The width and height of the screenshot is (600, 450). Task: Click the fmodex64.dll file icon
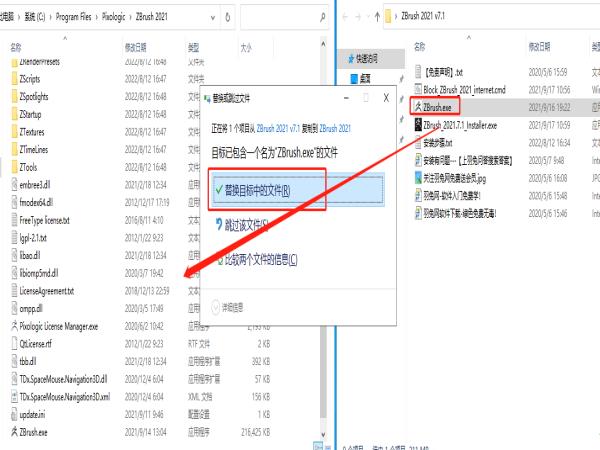pyautogui.click(x=15, y=202)
